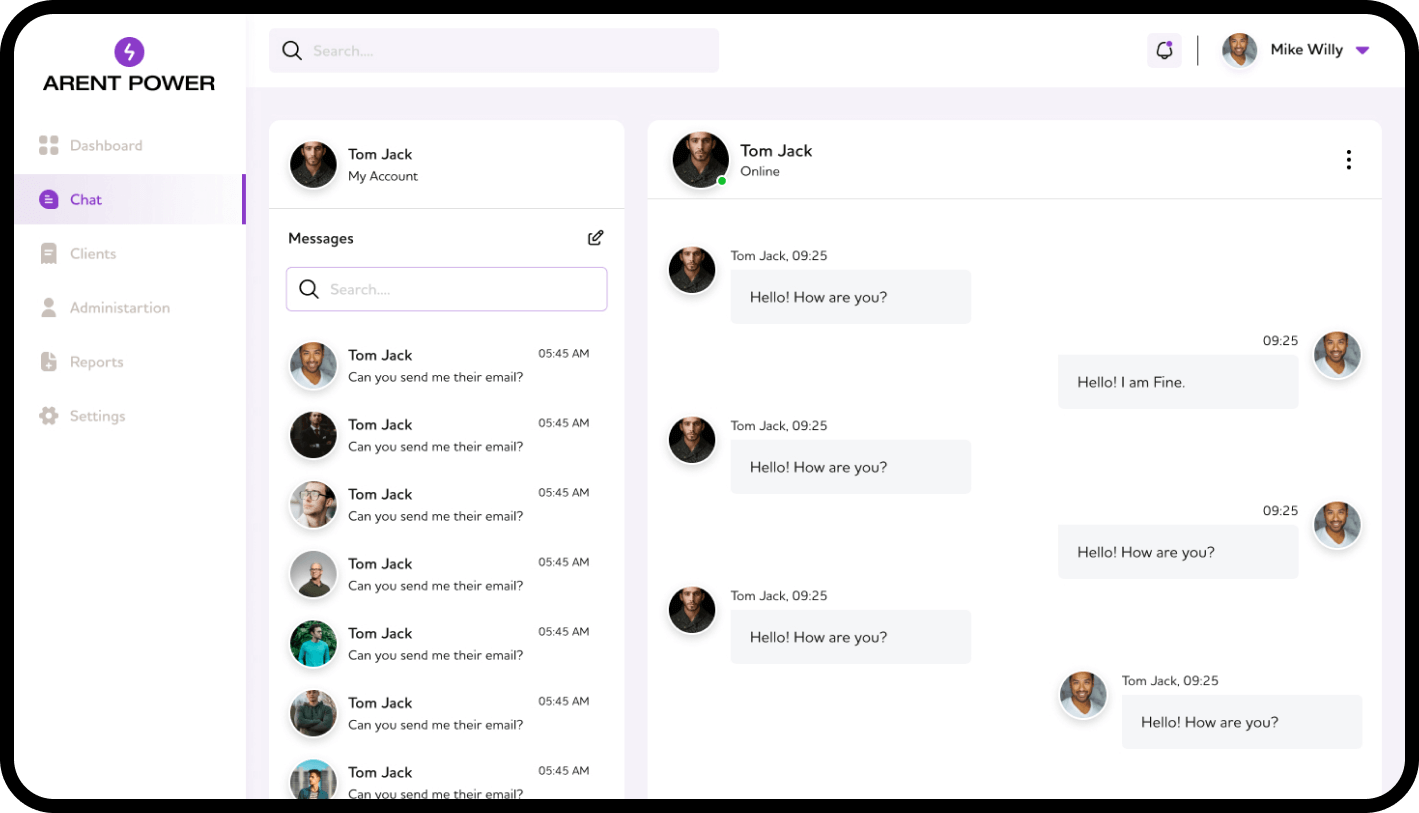Click the Clients receipt icon
Screen dimensions: 1419x813
(x=49, y=254)
